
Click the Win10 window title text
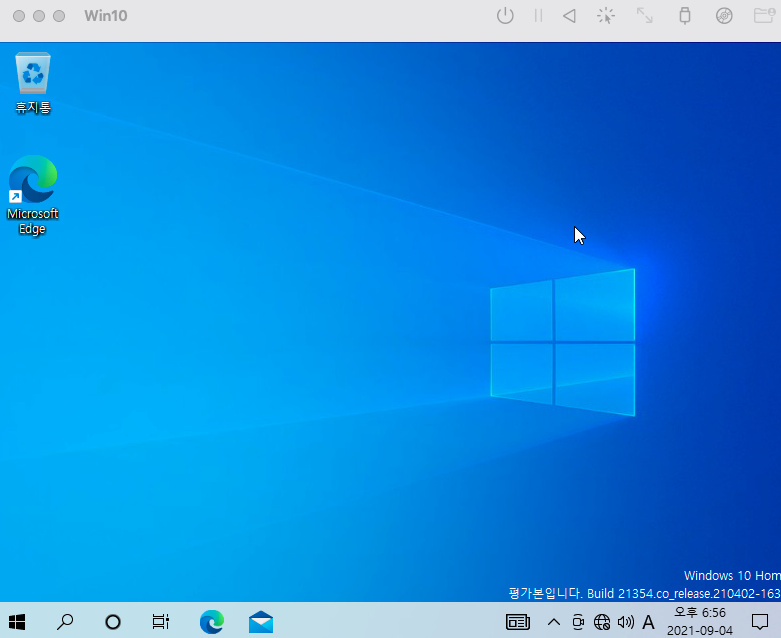(x=106, y=16)
